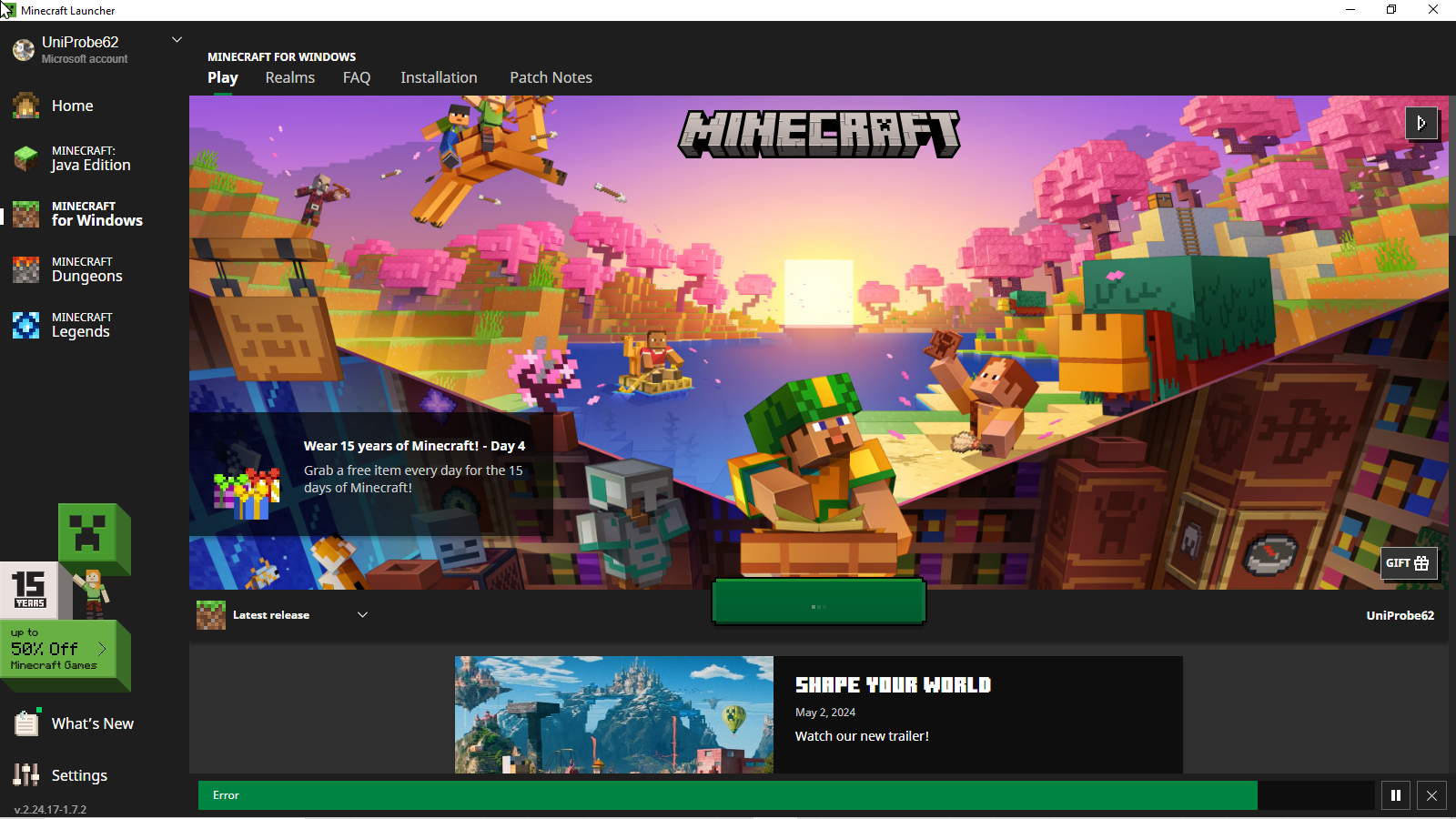Click the GIFT button on banner
Screen dimensions: 1456x819
click(x=1408, y=563)
